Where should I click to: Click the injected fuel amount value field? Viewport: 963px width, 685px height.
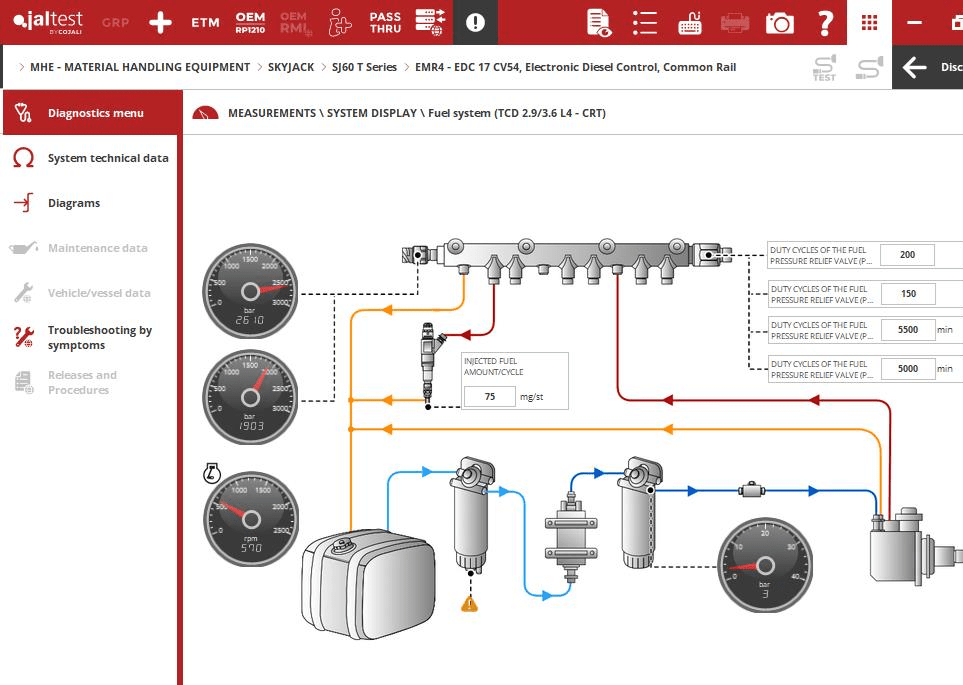[x=489, y=396]
